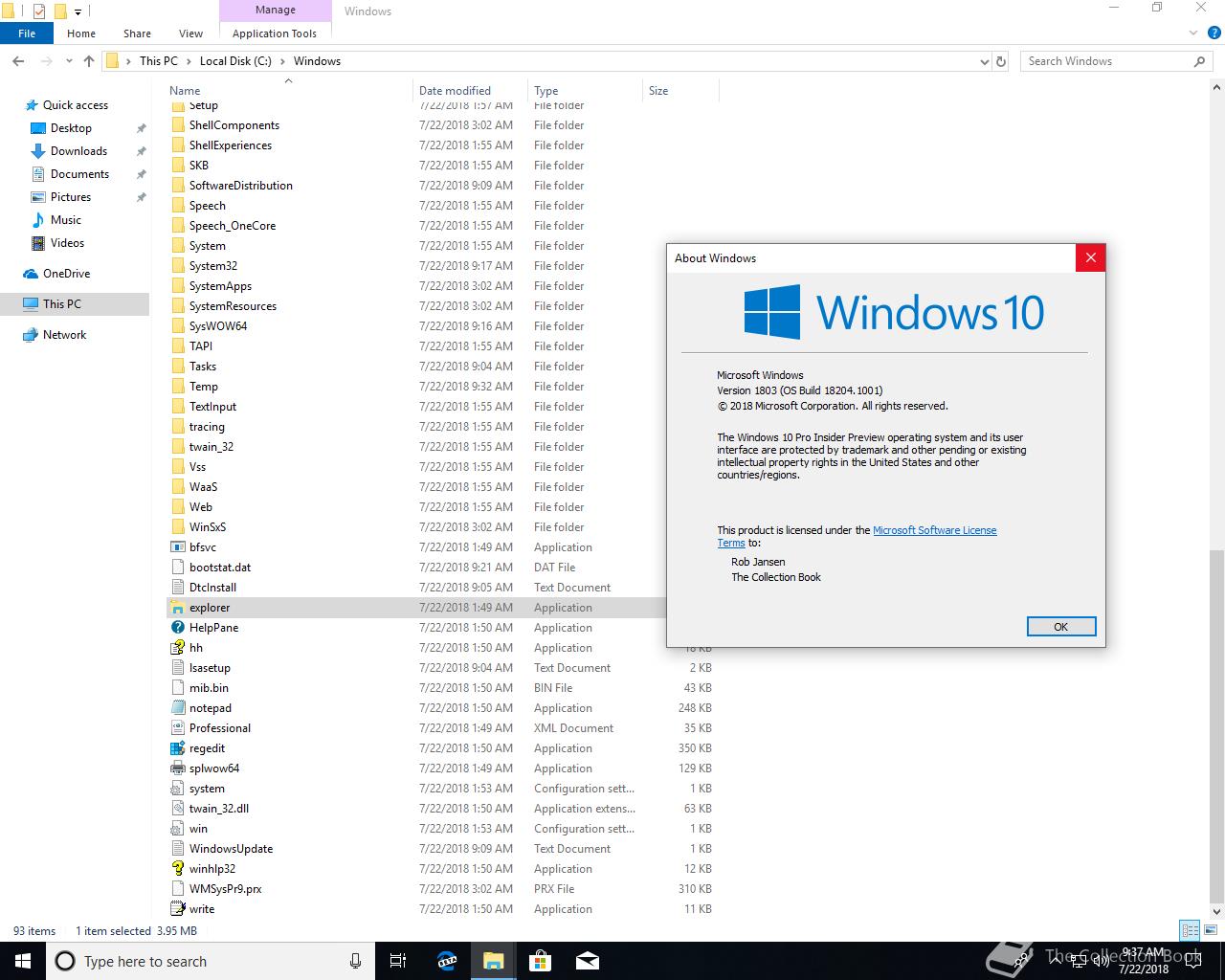Screen dimensions: 1225x980
Task: Open Customize Quick Access Toolbar dropdown
Action: [x=78, y=11]
